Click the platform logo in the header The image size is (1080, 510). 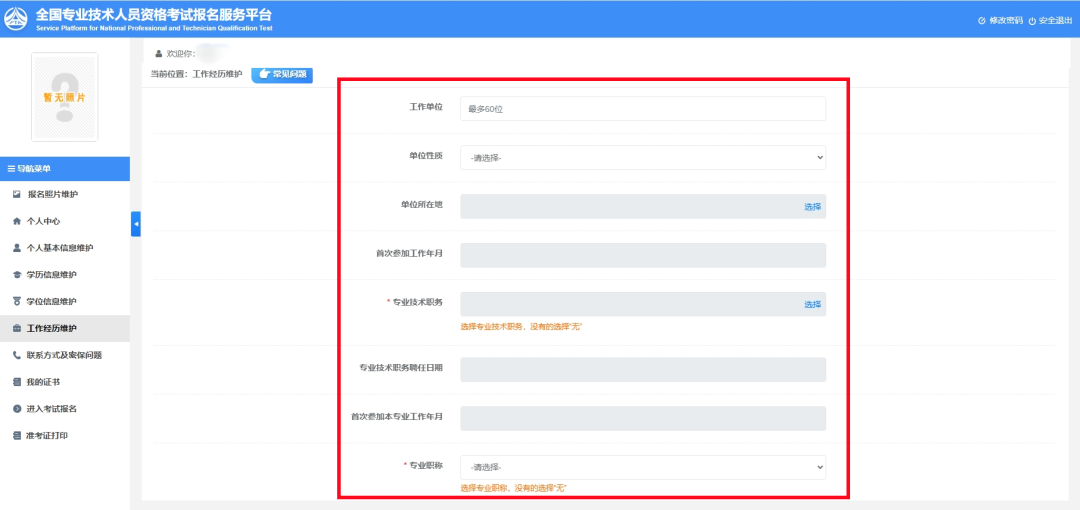[x=17, y=18]
